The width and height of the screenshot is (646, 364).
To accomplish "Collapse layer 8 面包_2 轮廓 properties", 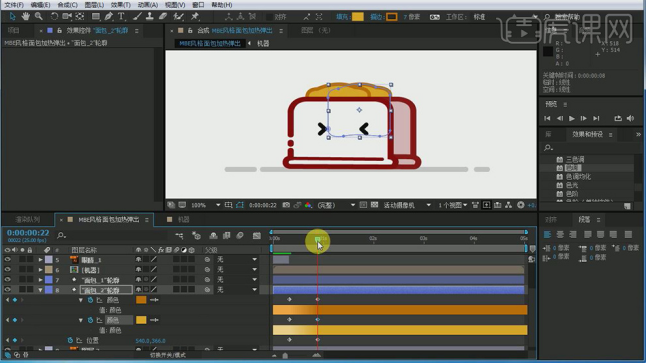I will [x=40, y=290].
